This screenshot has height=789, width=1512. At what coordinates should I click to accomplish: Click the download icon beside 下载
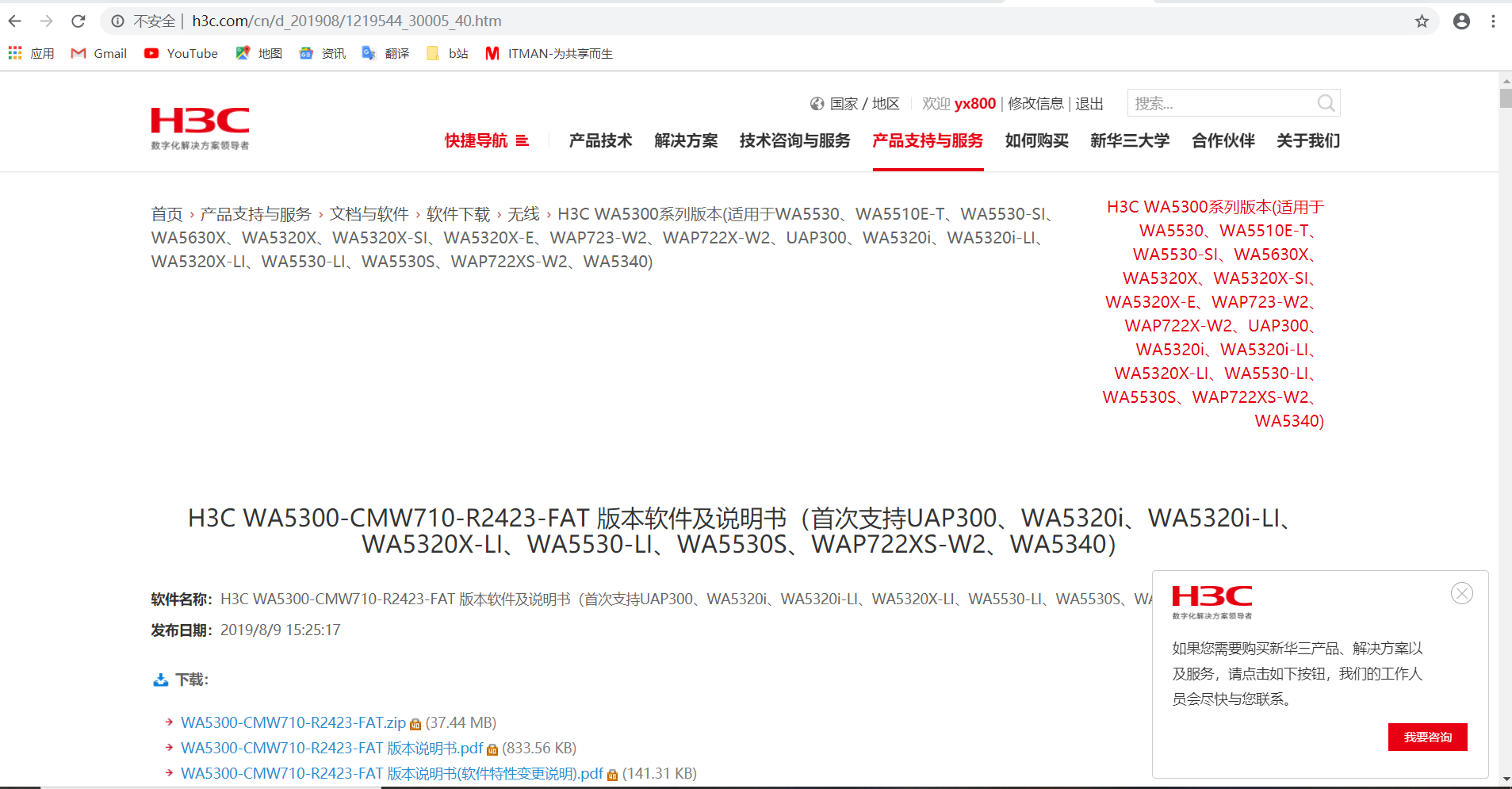[x=161, y=680]
